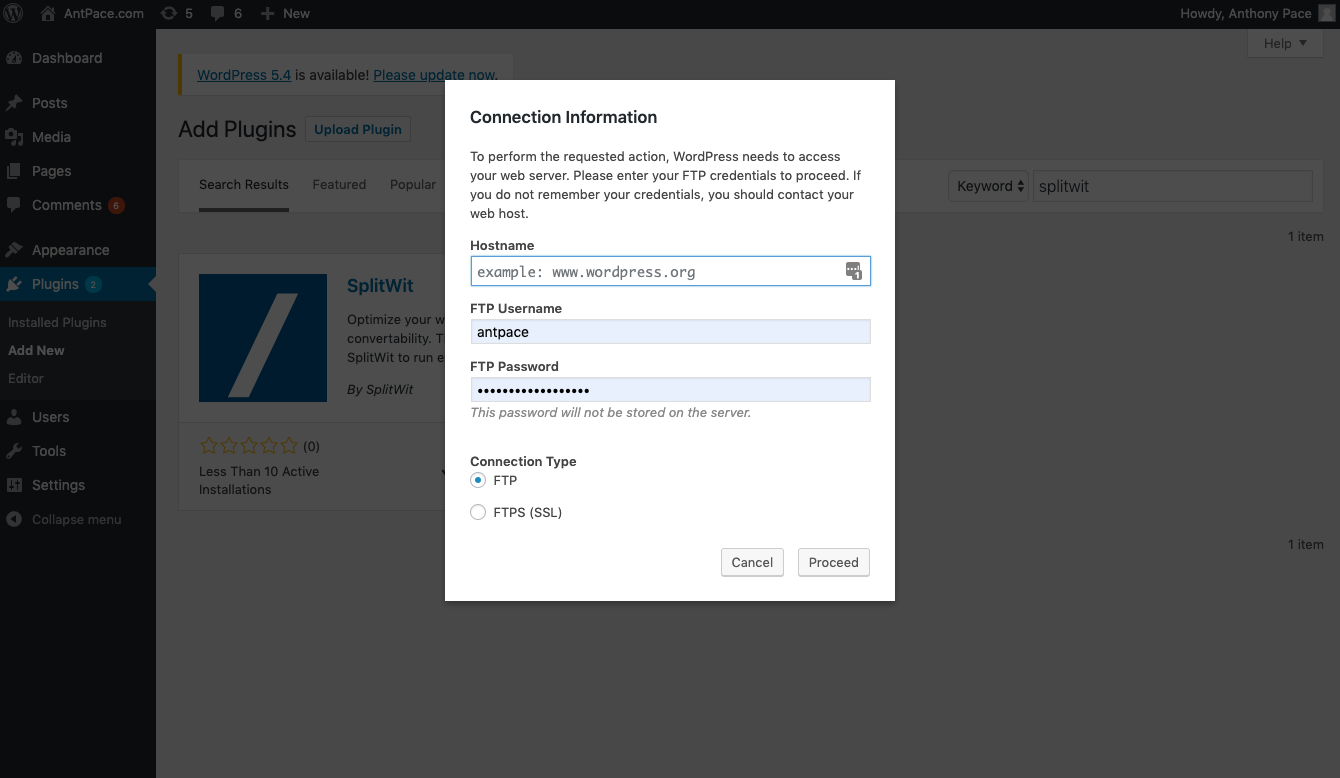Screen dimensions: 1340x778
Task: Collapse the admin sidebar menu
Action: coord(65,519)
